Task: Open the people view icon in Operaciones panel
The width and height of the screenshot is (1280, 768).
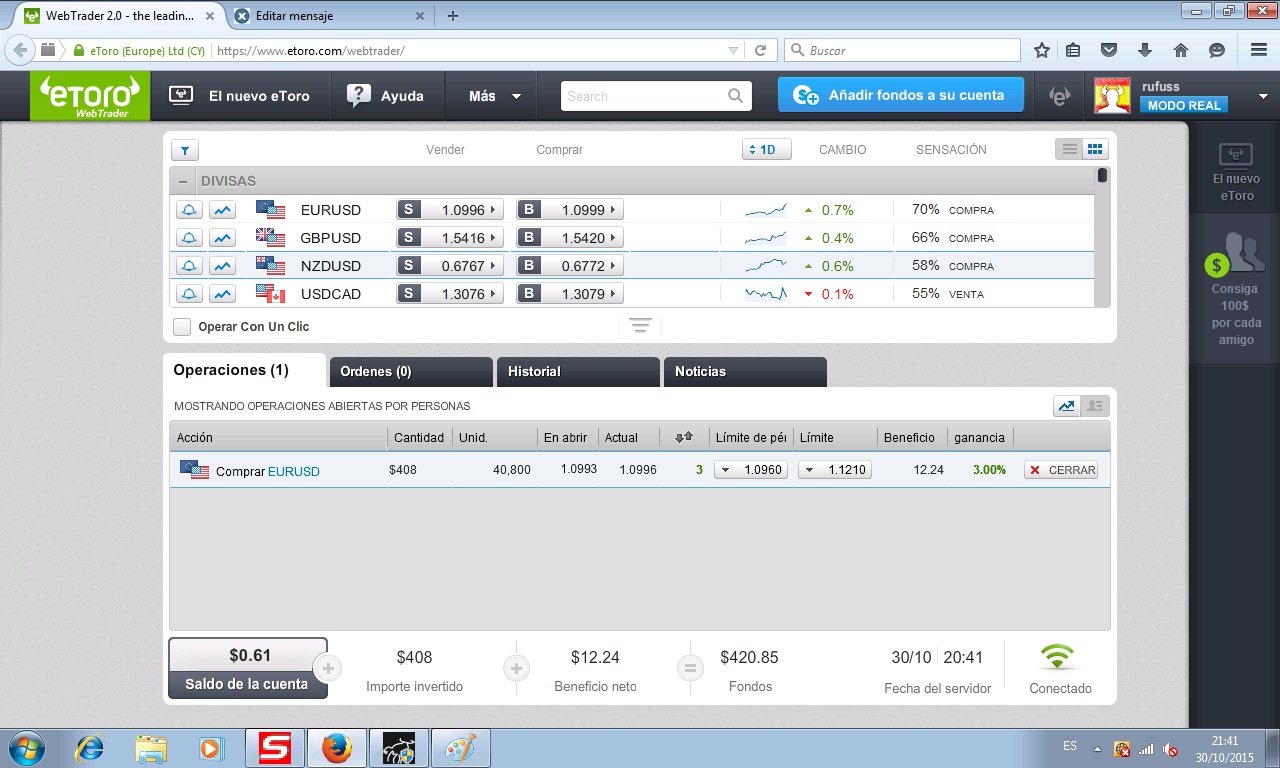Action: (x=1095, y=406)
